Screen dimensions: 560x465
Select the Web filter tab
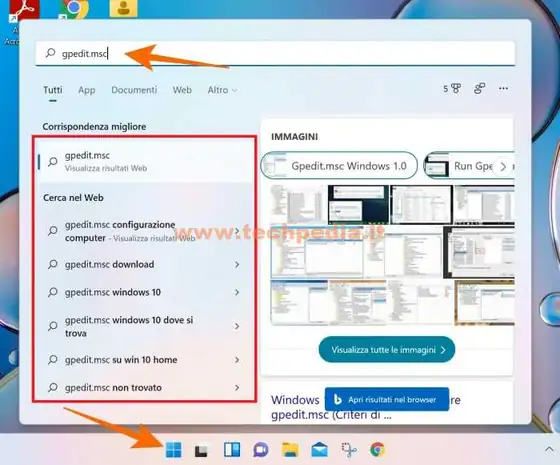pyautogui.click(x=182, y=90)
